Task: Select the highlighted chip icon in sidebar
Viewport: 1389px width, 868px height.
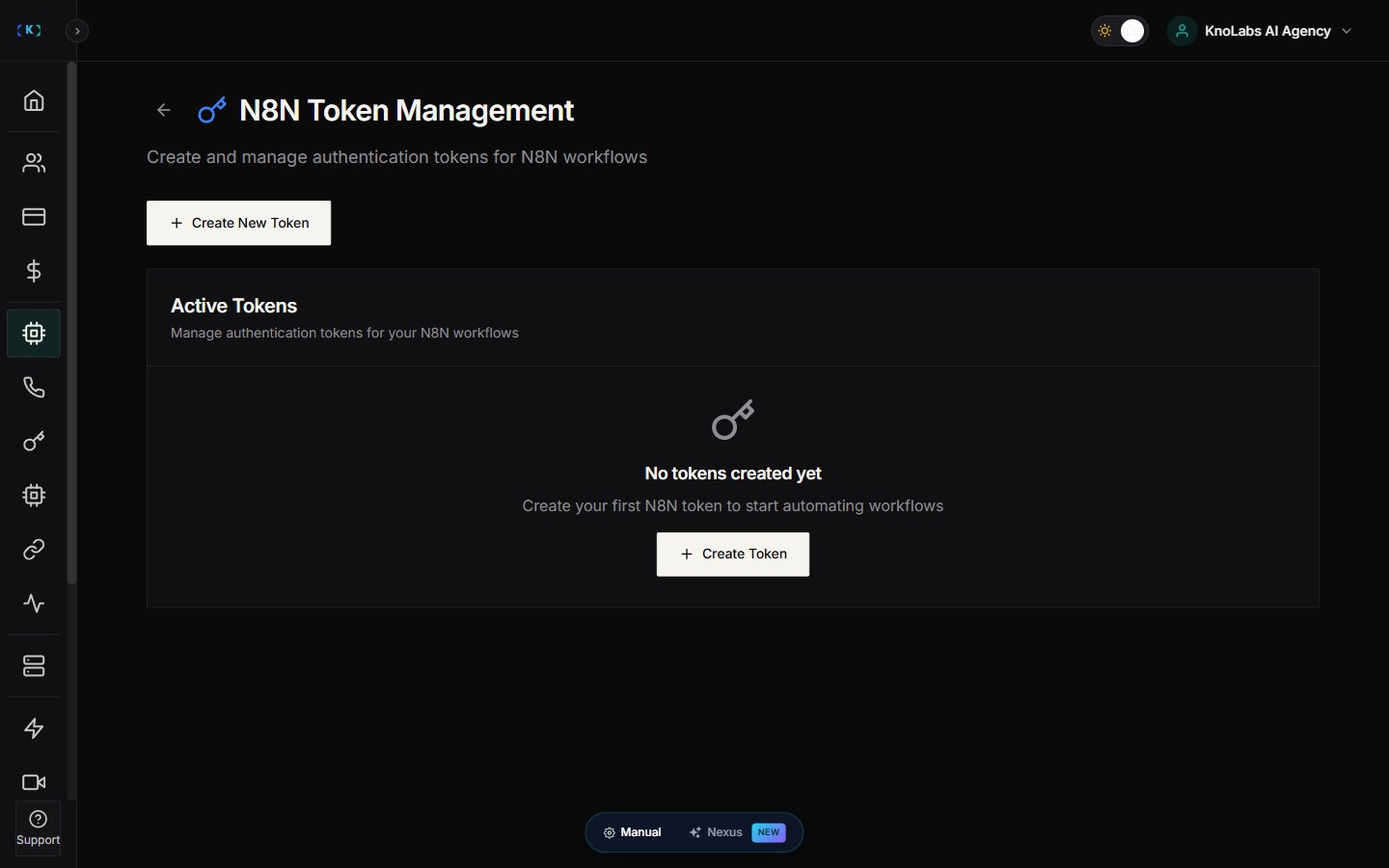Action: 34,334
